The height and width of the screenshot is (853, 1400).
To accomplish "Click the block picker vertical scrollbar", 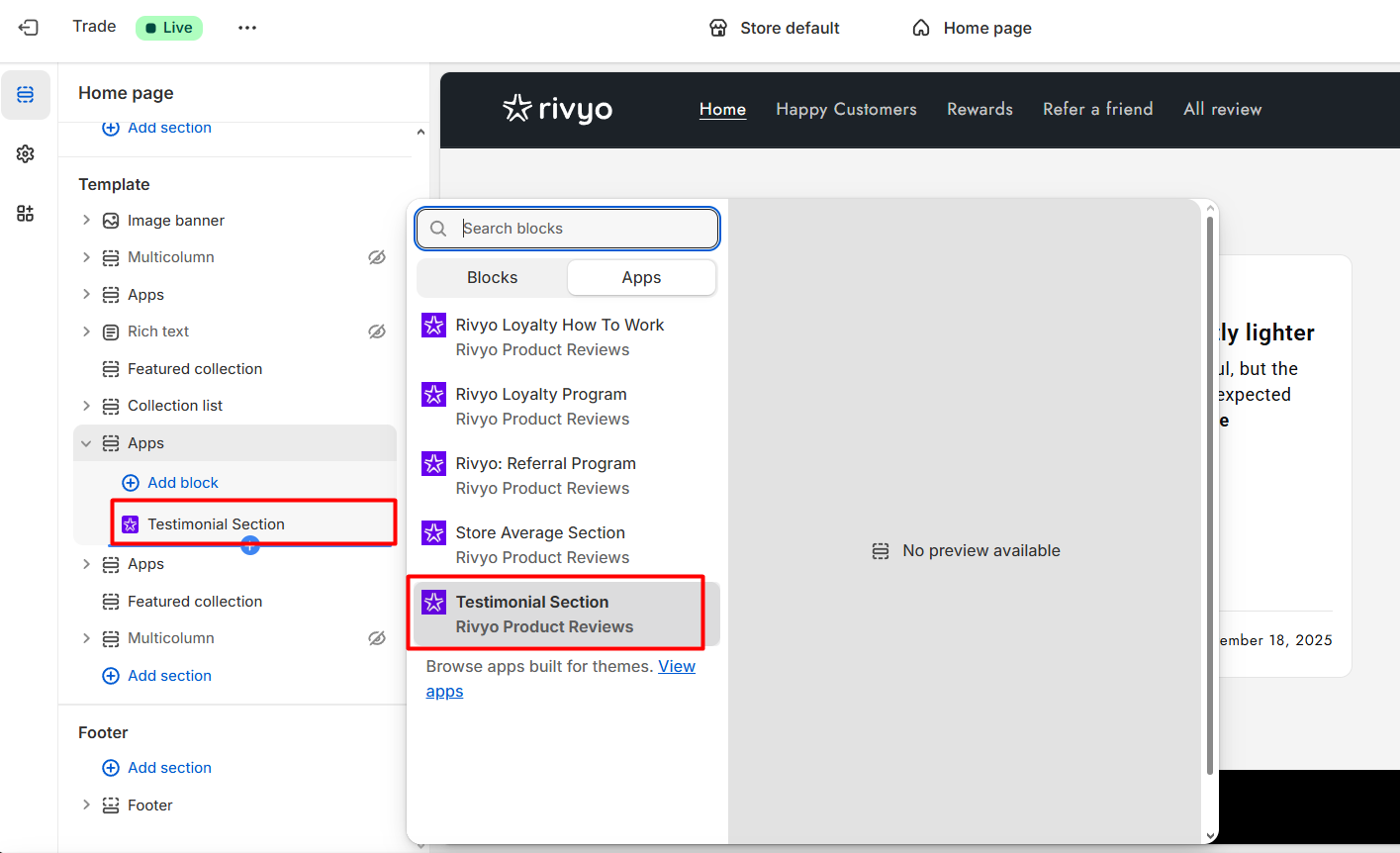I will point(1209,495).
